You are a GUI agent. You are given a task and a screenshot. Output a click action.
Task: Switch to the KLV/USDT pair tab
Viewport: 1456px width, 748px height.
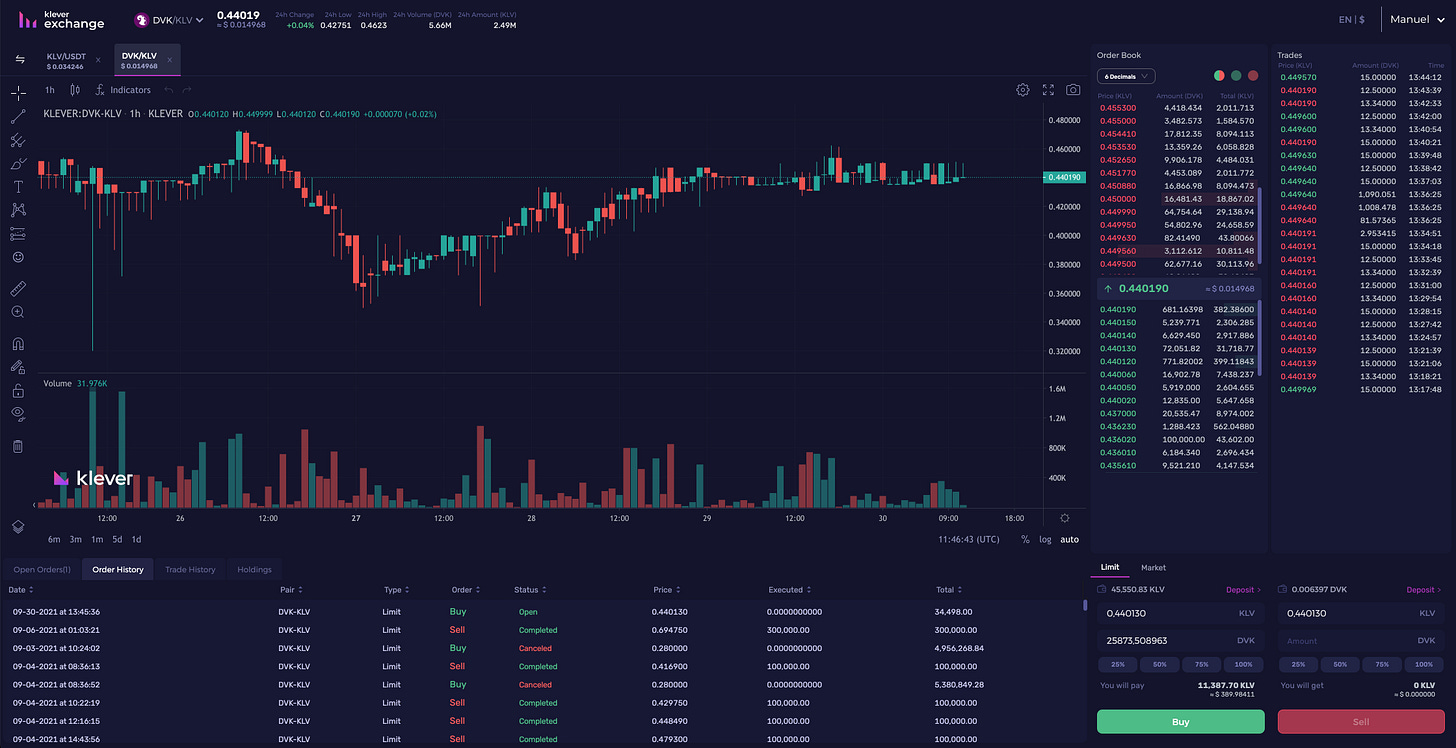[66, 61]
